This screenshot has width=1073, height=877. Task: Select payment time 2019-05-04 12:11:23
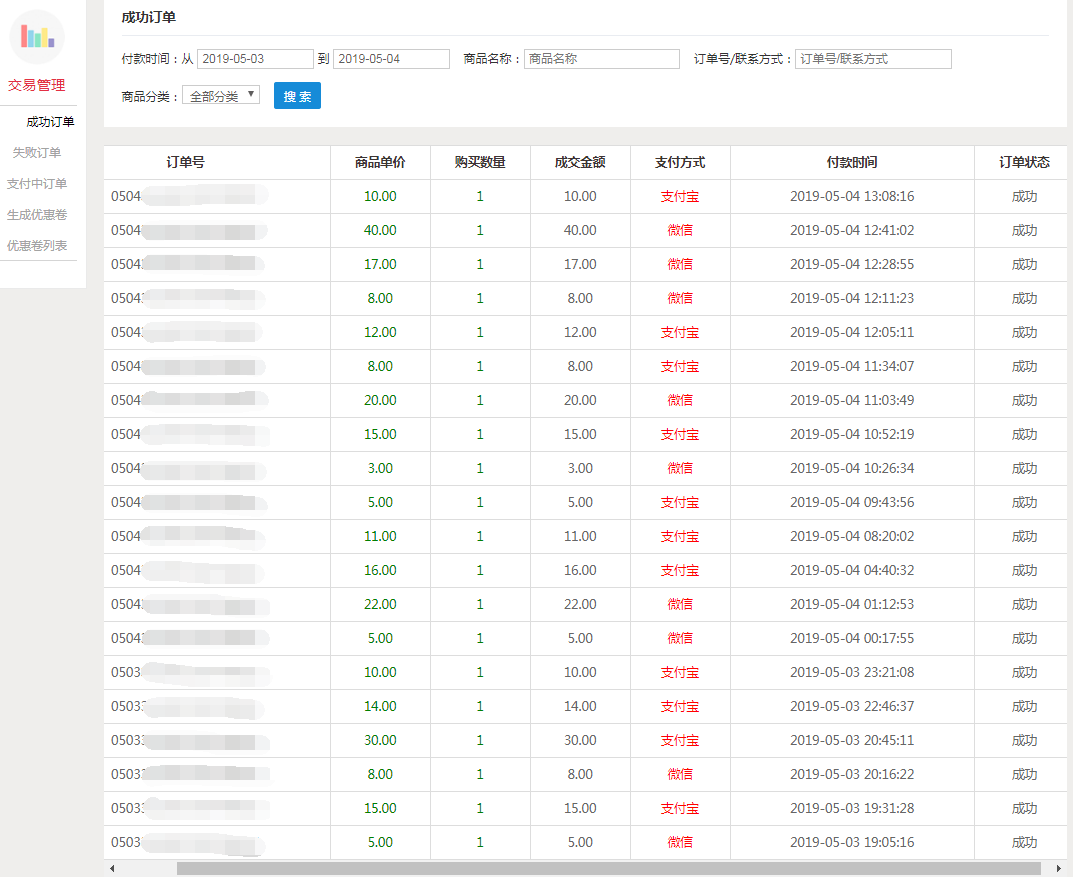pyautogui.click(x=852, y=298)
